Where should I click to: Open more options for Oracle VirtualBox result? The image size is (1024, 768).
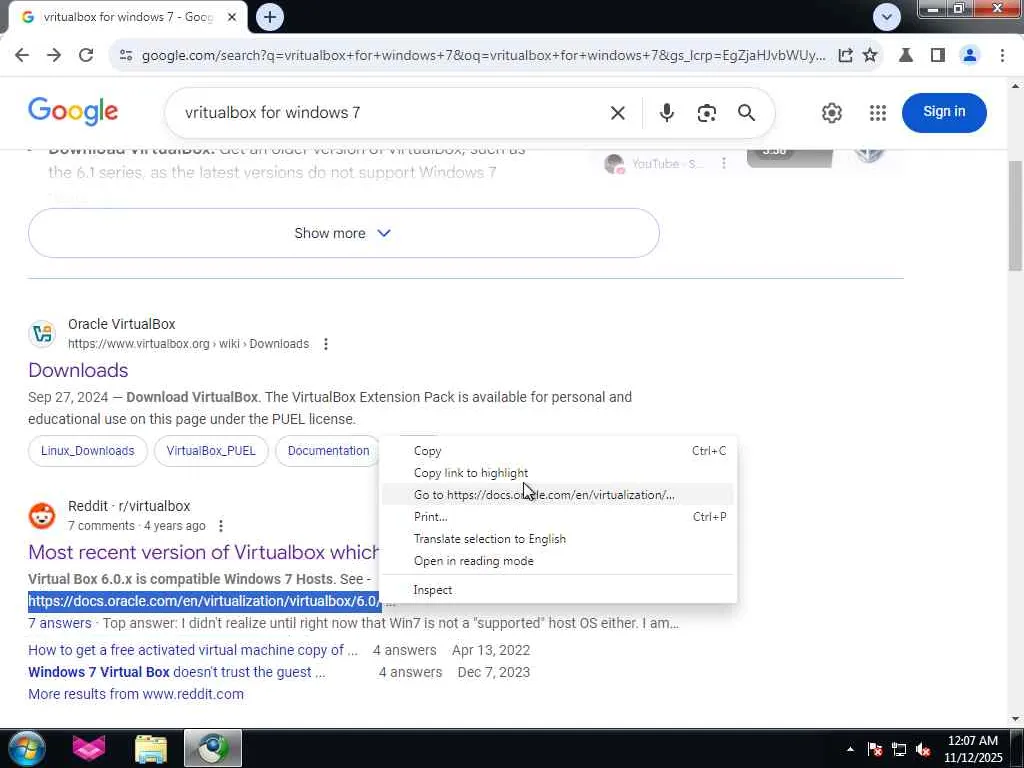point(326,344)
